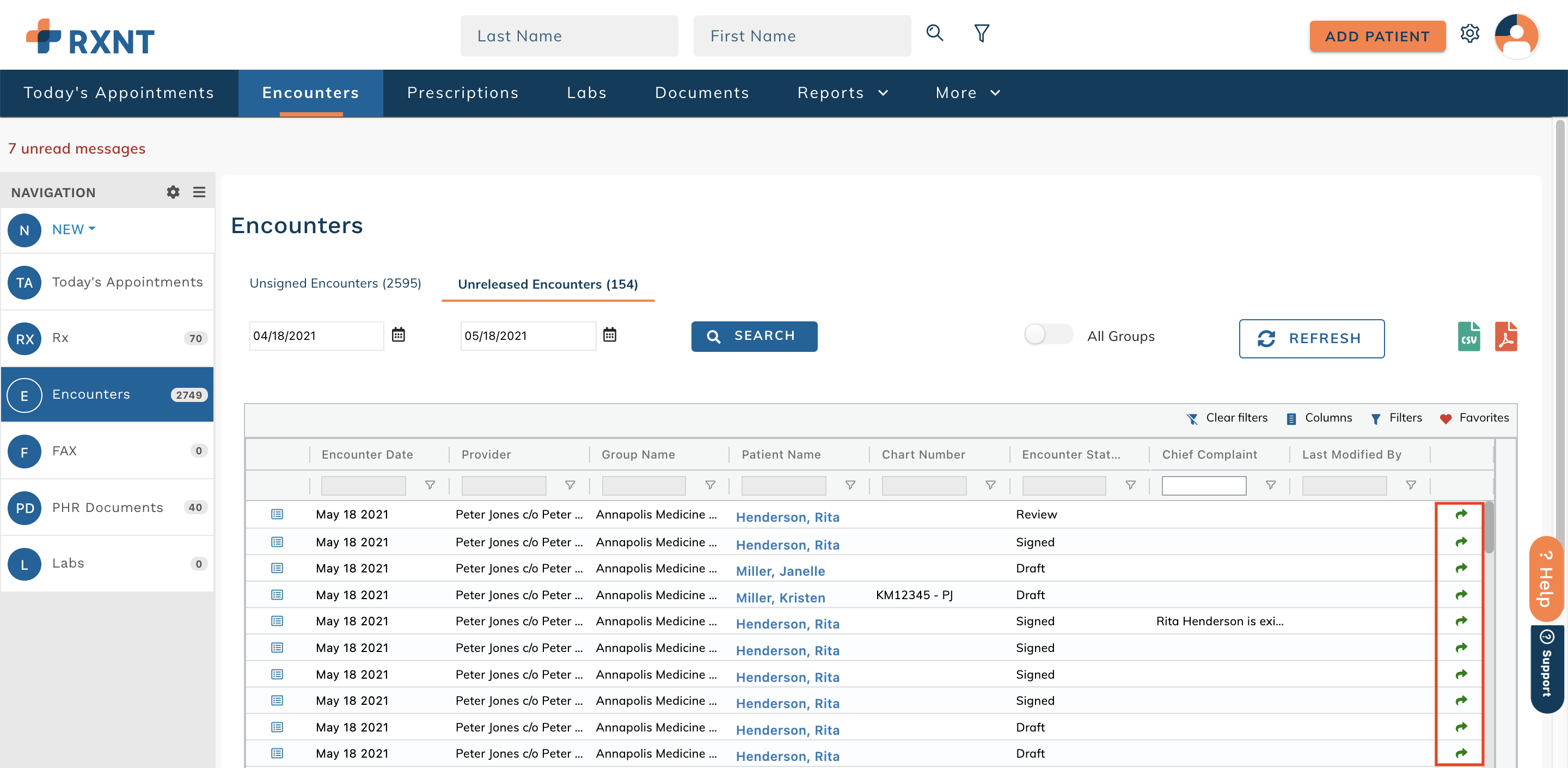
Task: Click the REFRESH button
Action: (x=1311, y=339)
